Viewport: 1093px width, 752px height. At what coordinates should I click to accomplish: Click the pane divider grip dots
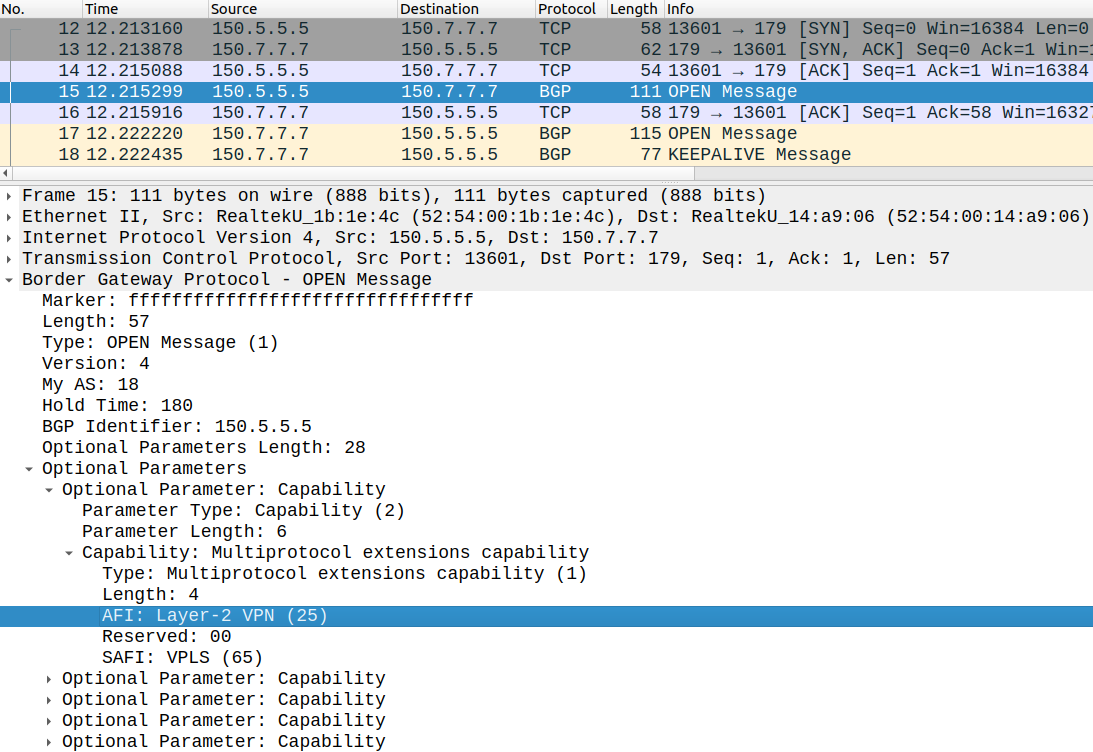coord(670,182)
